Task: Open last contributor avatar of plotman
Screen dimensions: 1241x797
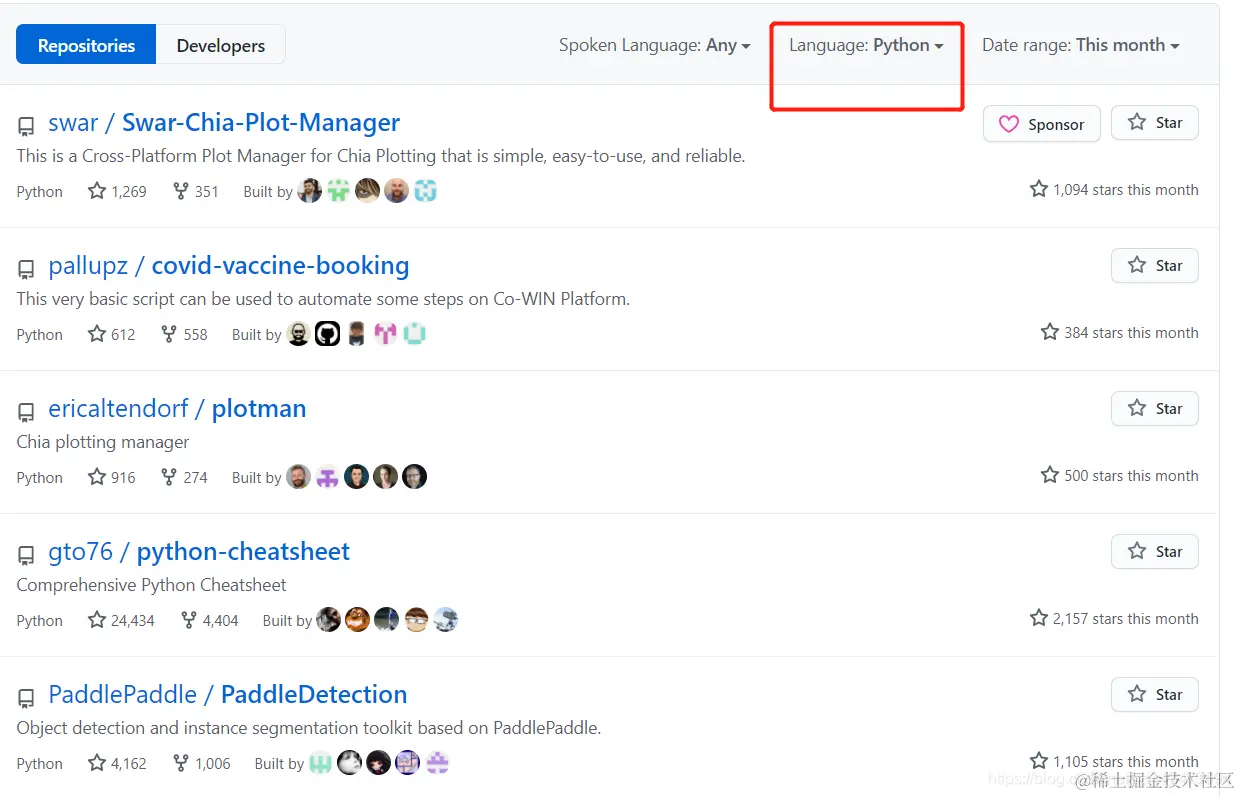Action: pos(415,477)
